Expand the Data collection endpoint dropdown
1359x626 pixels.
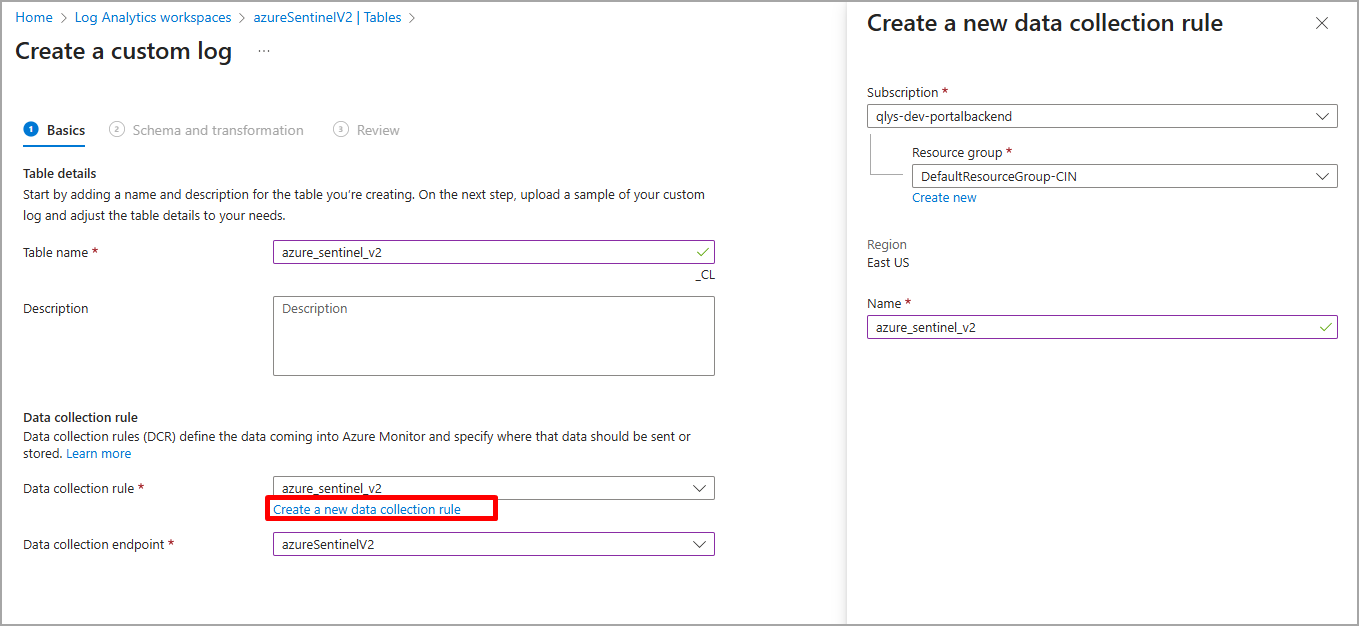click(493, 544)
